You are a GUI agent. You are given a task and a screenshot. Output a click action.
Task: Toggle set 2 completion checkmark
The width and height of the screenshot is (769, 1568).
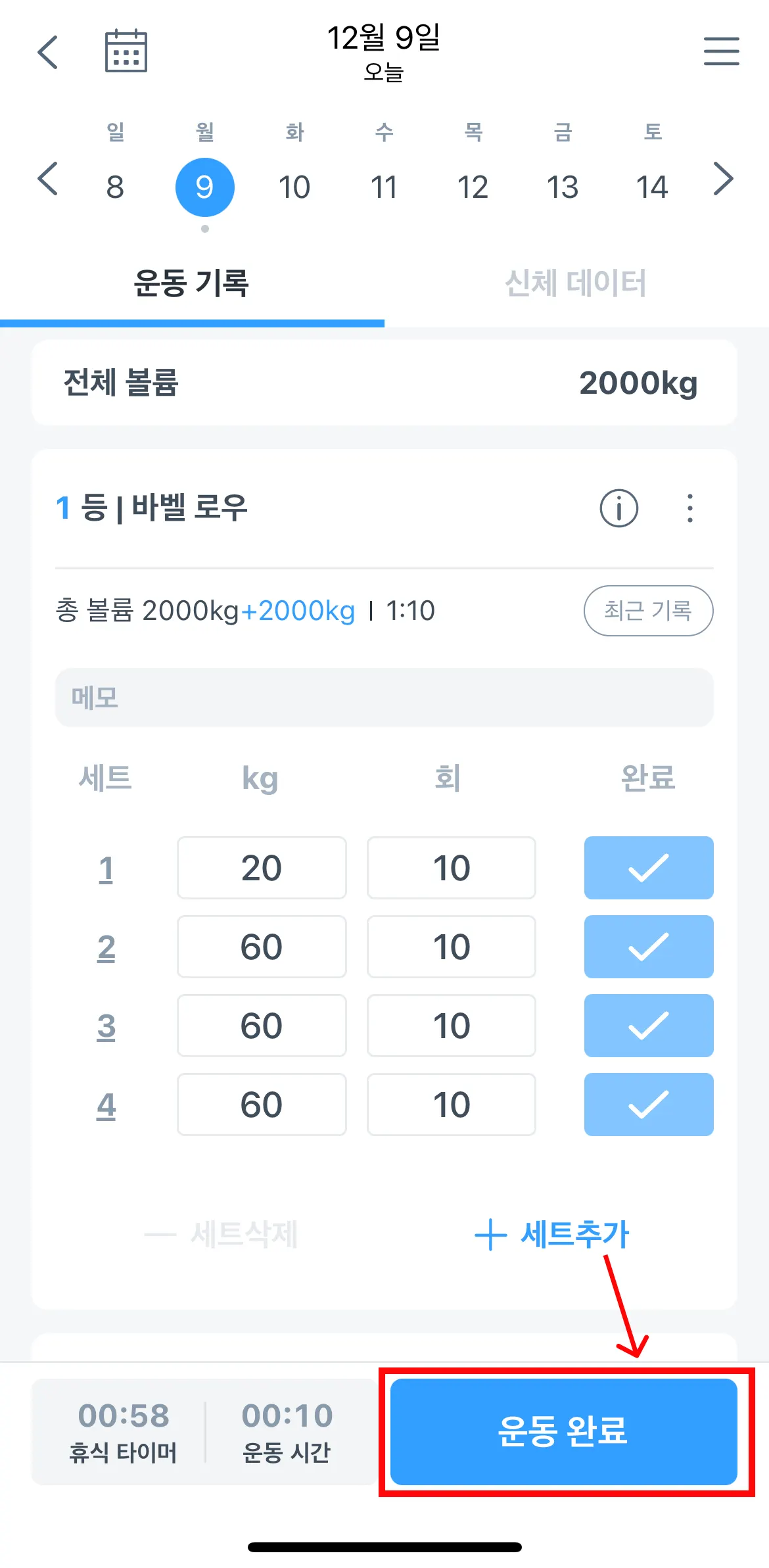pos(648,947)
